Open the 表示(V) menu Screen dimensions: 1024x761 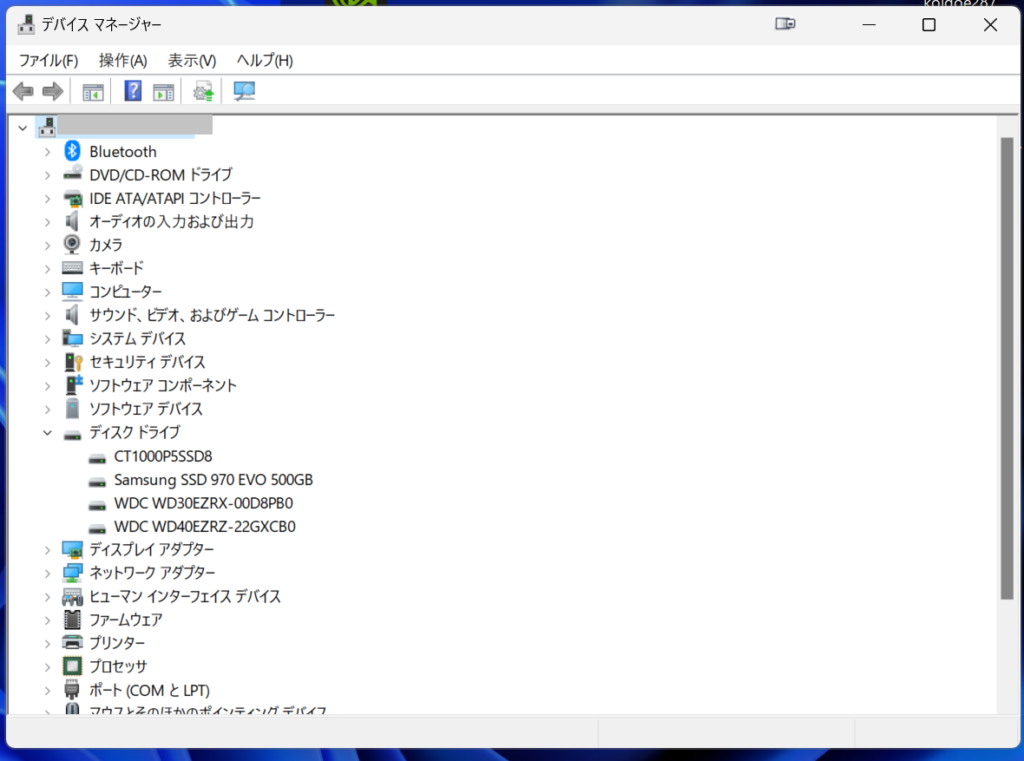point(192,61)
